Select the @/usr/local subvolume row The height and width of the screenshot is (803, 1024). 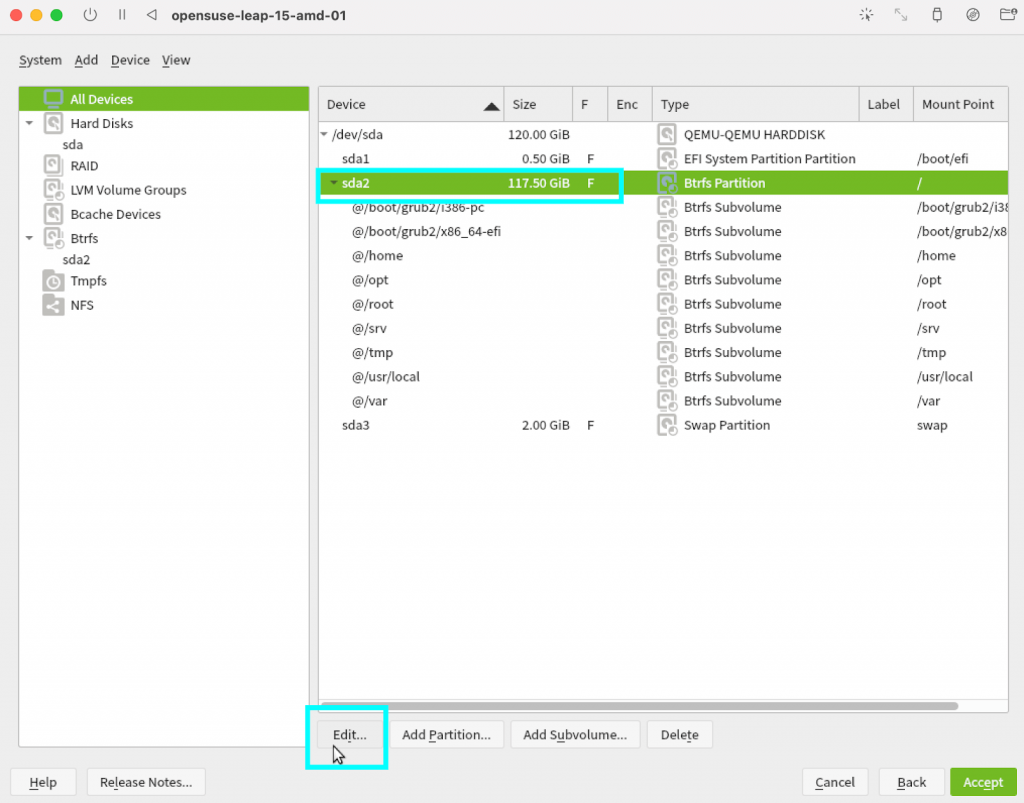coord(664,377)
